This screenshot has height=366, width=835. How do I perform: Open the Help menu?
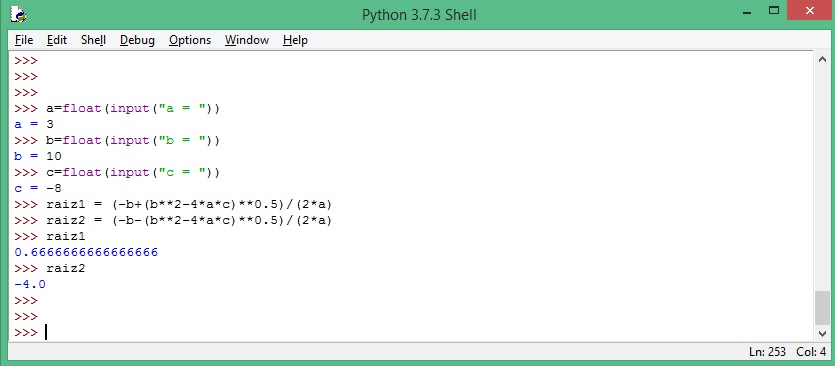[x=295, y=40]
